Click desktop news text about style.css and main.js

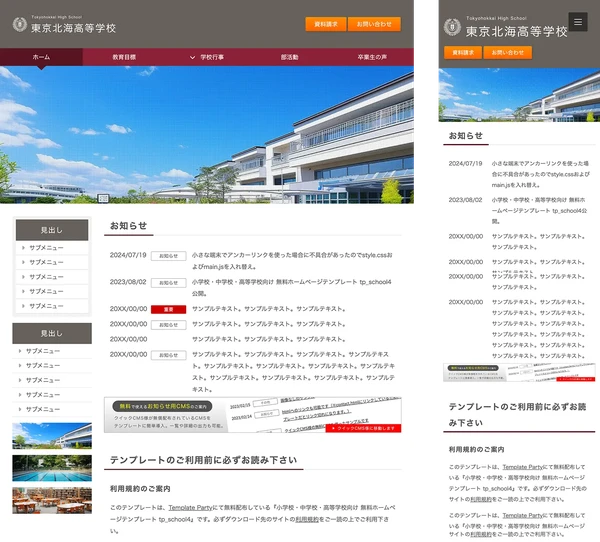tap(292, 261)
